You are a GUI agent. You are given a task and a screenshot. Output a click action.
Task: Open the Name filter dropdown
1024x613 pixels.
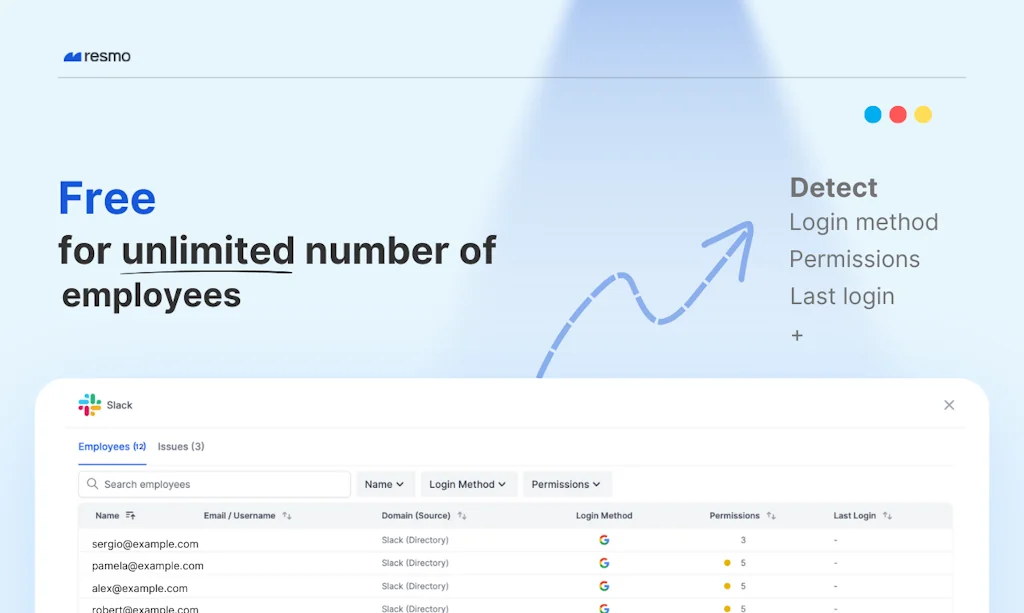pos(385,485)
